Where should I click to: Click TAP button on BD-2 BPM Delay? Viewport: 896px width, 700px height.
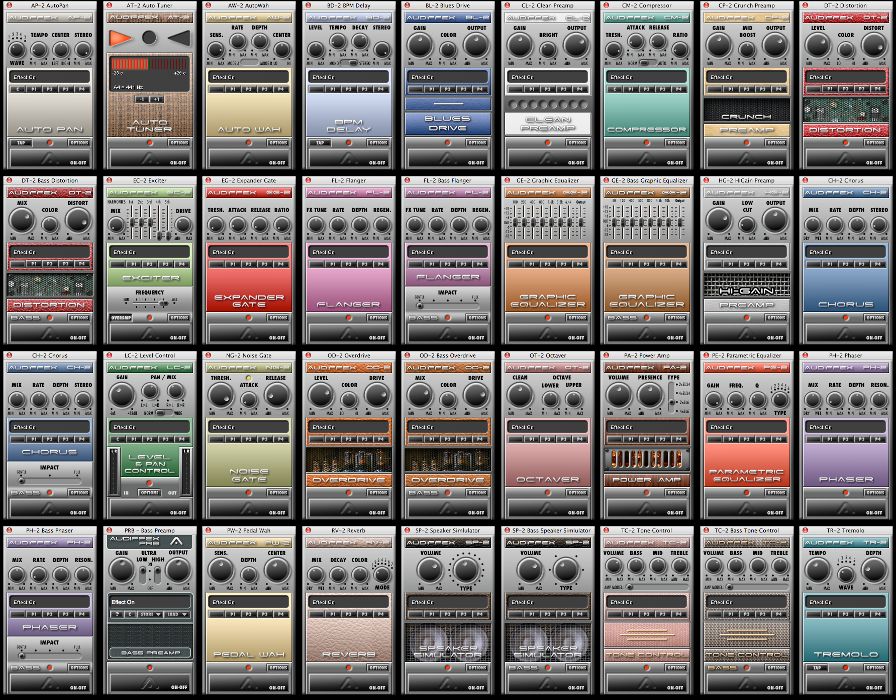click(319, 142)
